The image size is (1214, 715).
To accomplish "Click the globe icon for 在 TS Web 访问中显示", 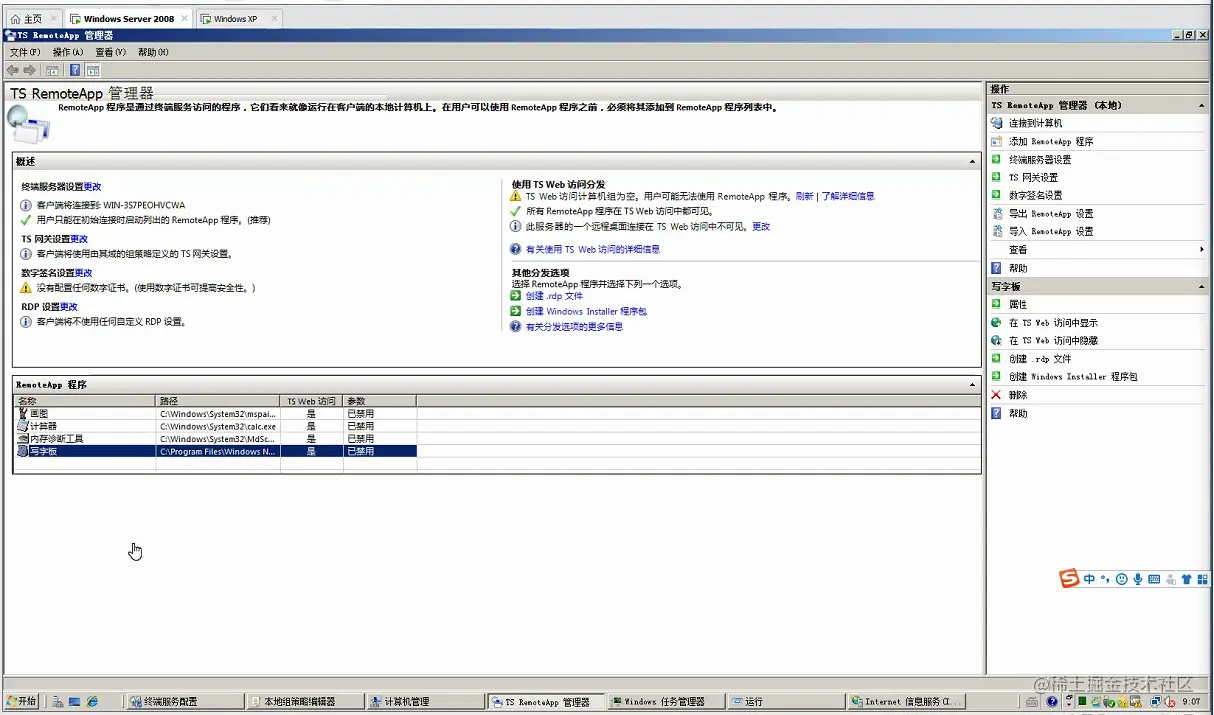I will pos(996,322).
